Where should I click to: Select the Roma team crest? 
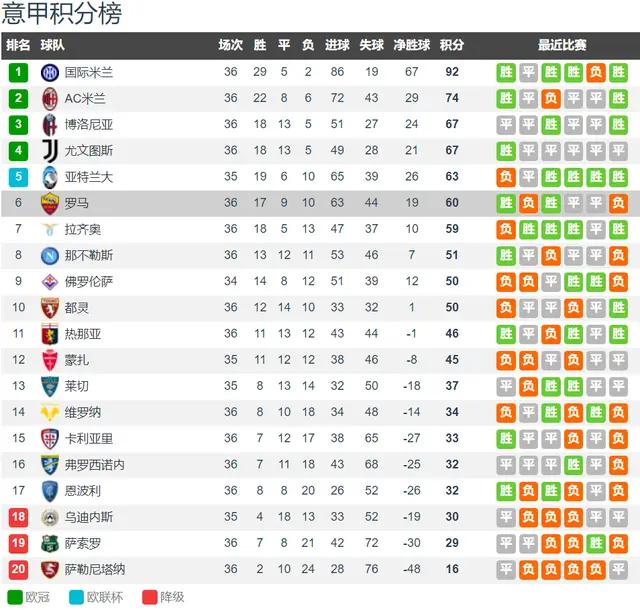(x=50, y=203)
